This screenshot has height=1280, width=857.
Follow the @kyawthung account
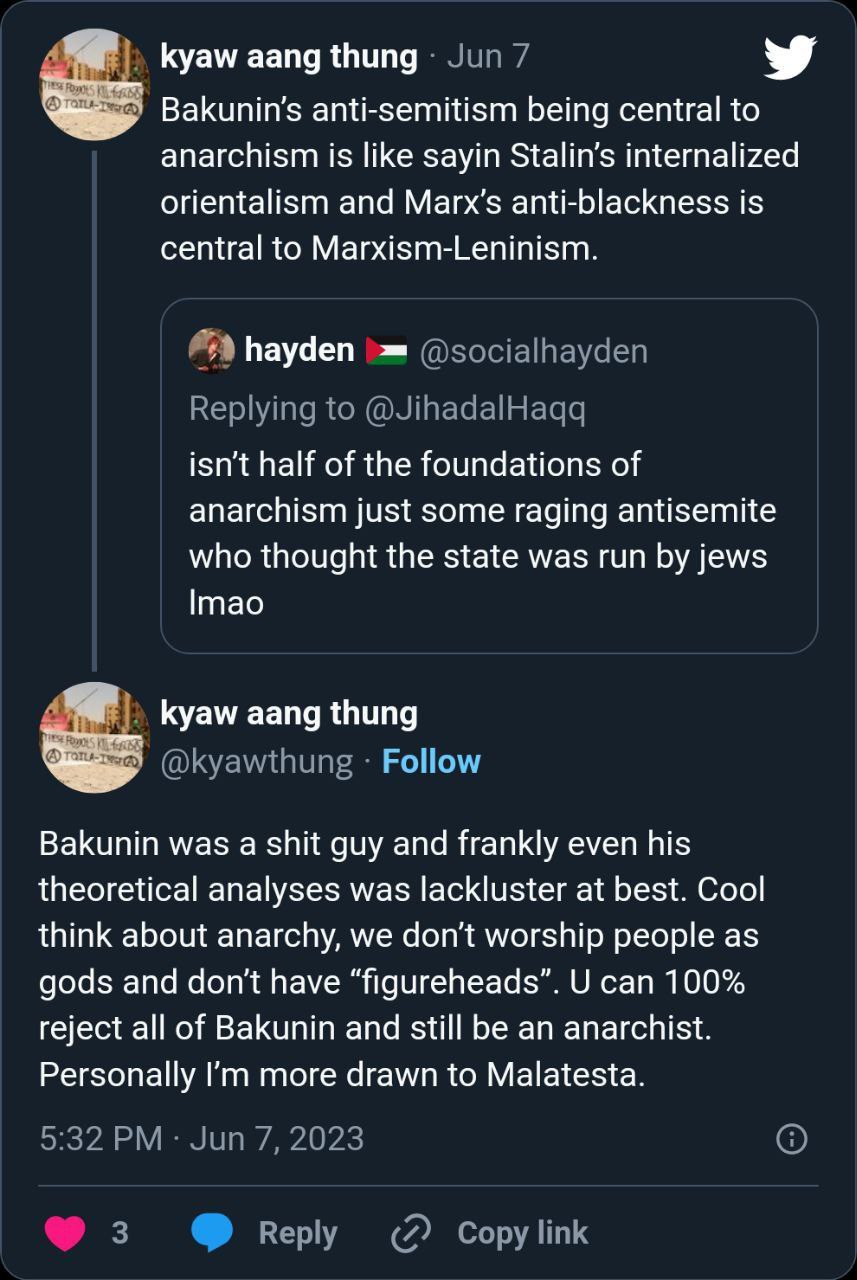pyautogui.click(x=431, y=761)
